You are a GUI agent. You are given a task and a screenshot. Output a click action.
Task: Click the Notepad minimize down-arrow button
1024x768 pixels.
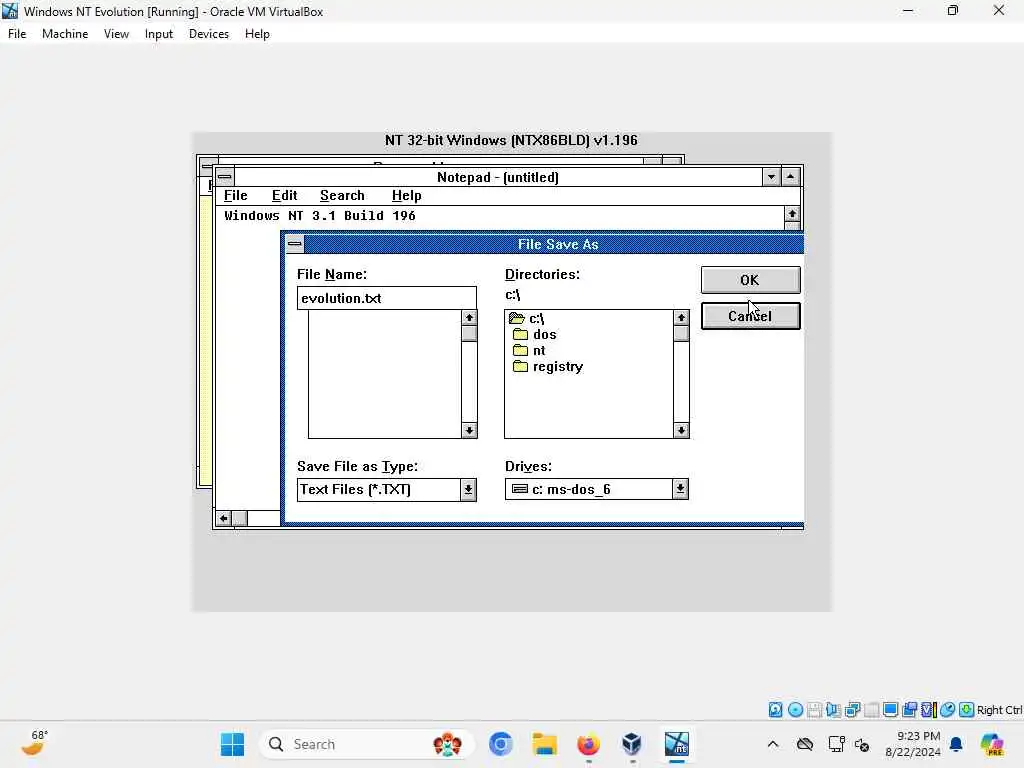pyautogui.click(x=771, y=177)
